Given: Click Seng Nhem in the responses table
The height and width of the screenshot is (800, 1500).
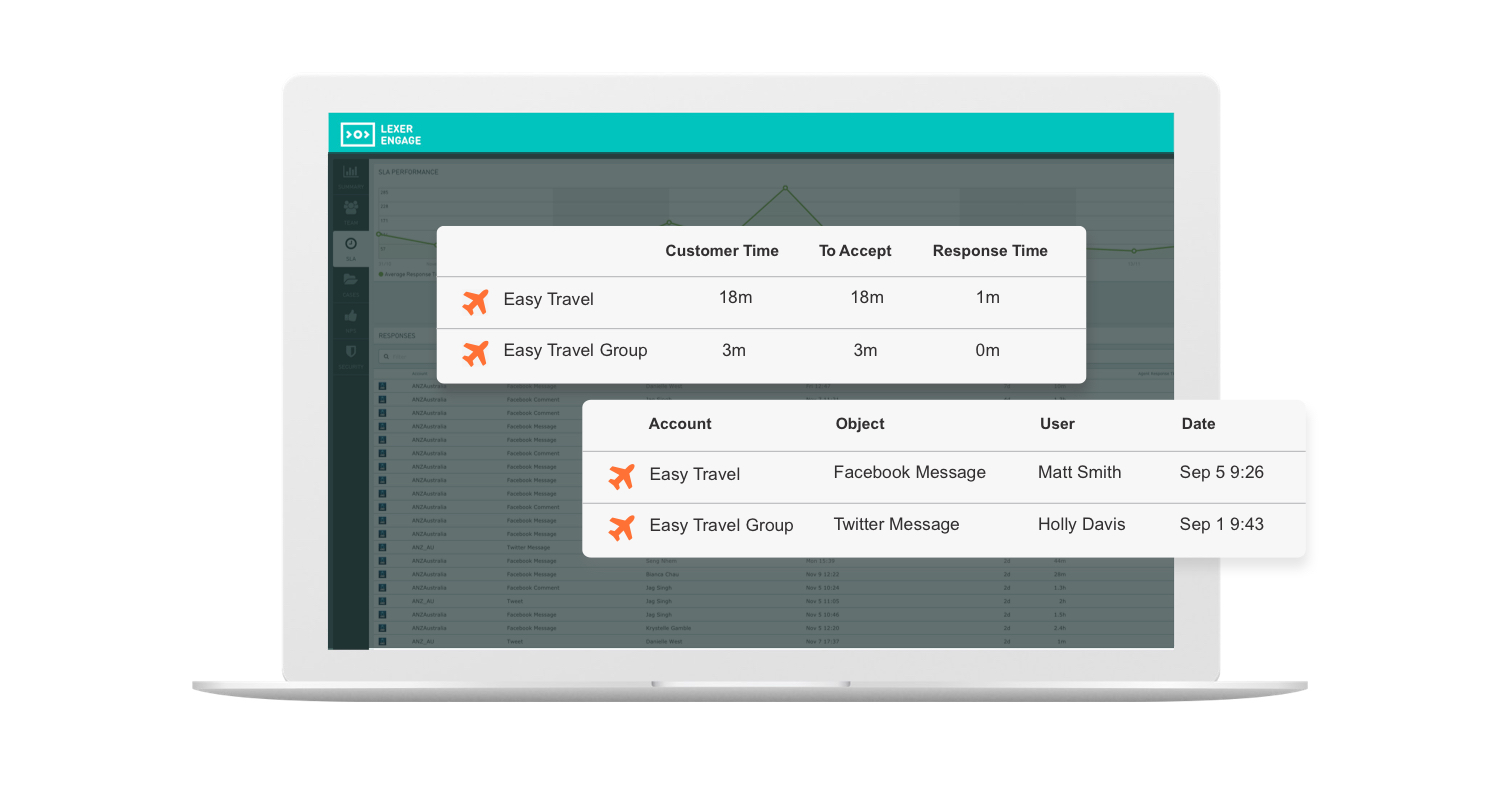Looking at the screenshot, I should pos(663,561).
